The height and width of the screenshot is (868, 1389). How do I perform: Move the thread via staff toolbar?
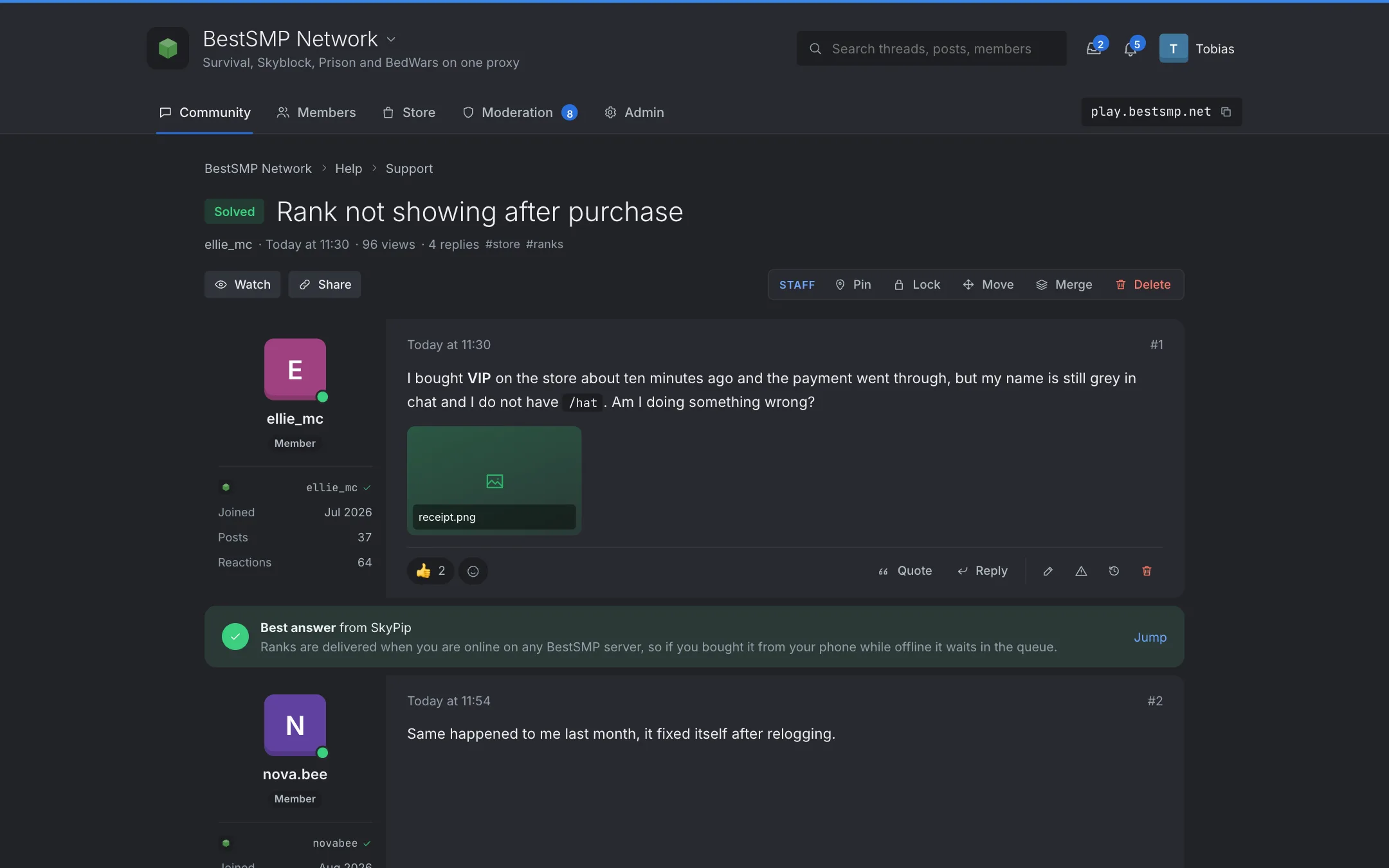tap(988, 284)
